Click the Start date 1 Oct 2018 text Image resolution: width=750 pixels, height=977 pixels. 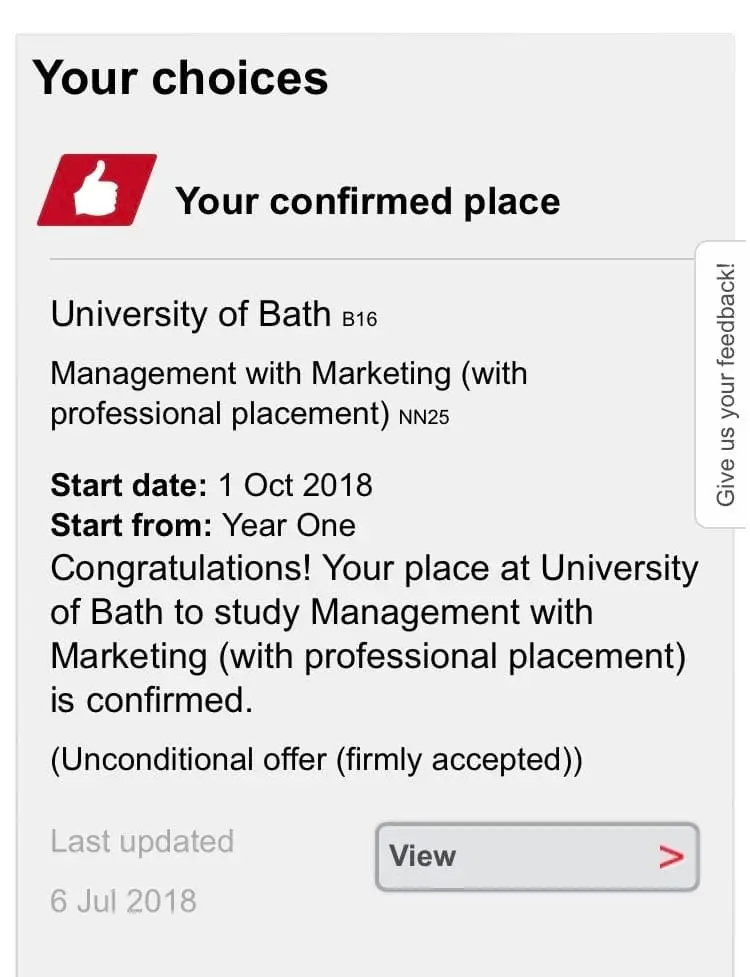pos(212,485)
